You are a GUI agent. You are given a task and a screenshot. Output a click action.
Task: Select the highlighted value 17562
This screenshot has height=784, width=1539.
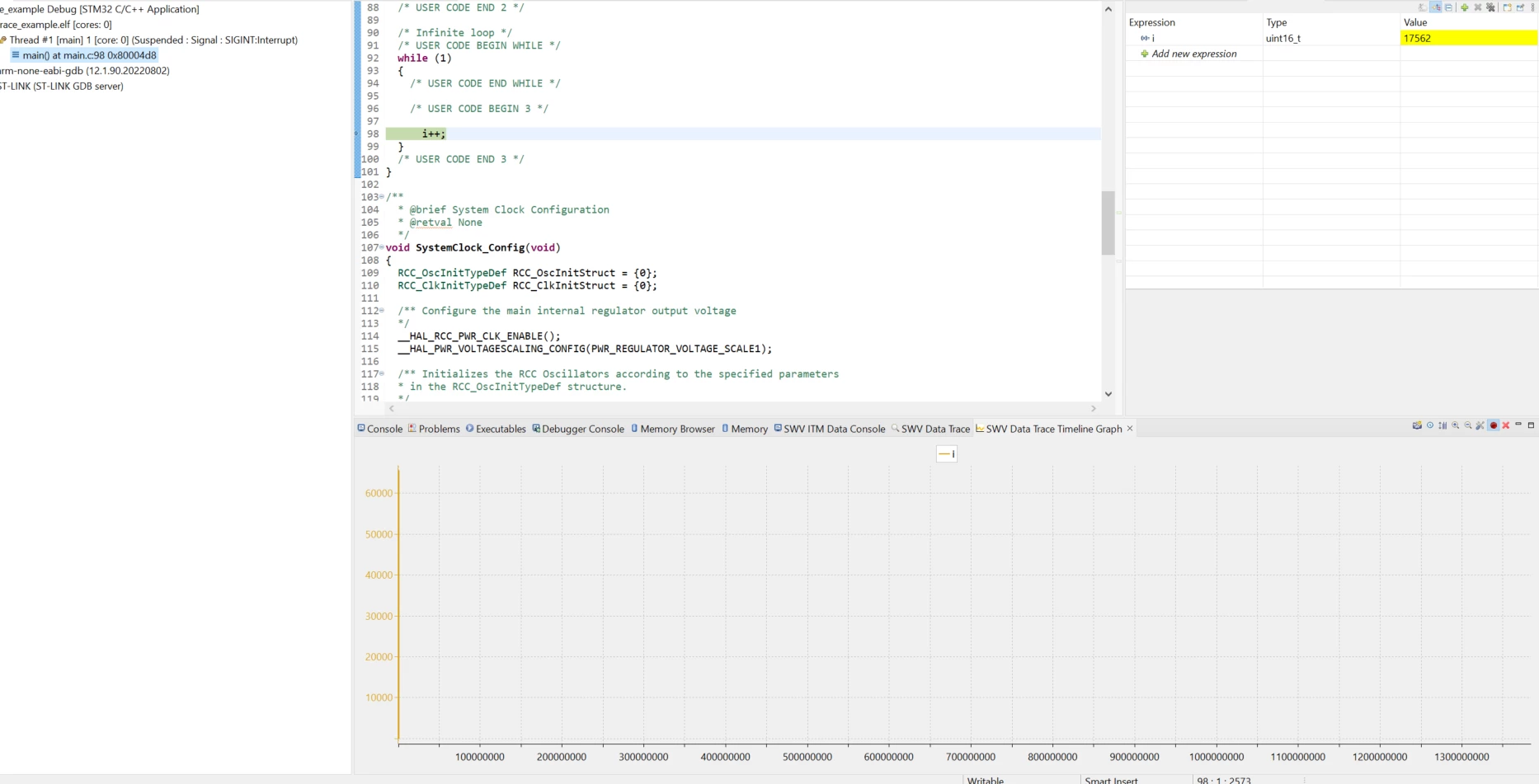coord(1469,38)
